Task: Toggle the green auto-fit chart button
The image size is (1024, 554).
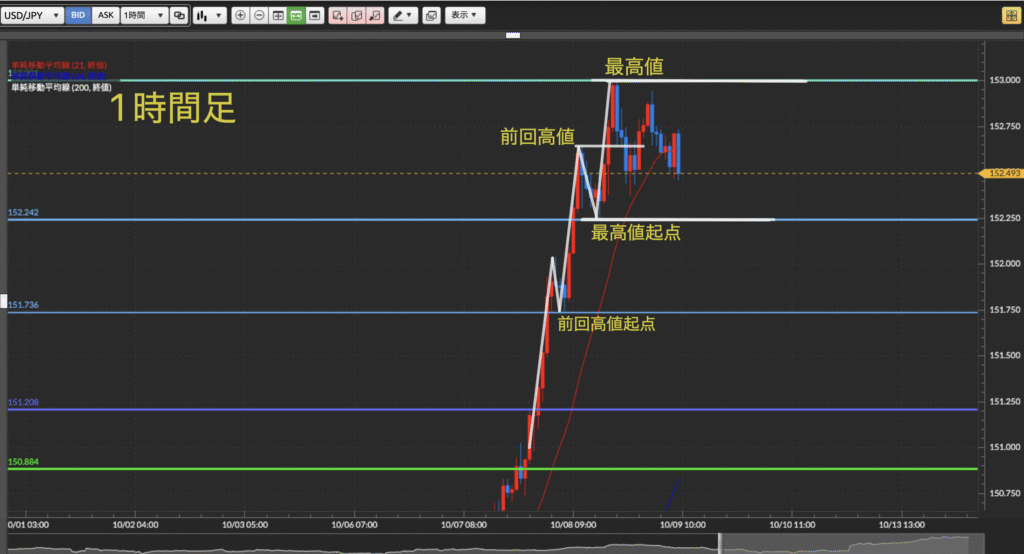Action: 296,16
